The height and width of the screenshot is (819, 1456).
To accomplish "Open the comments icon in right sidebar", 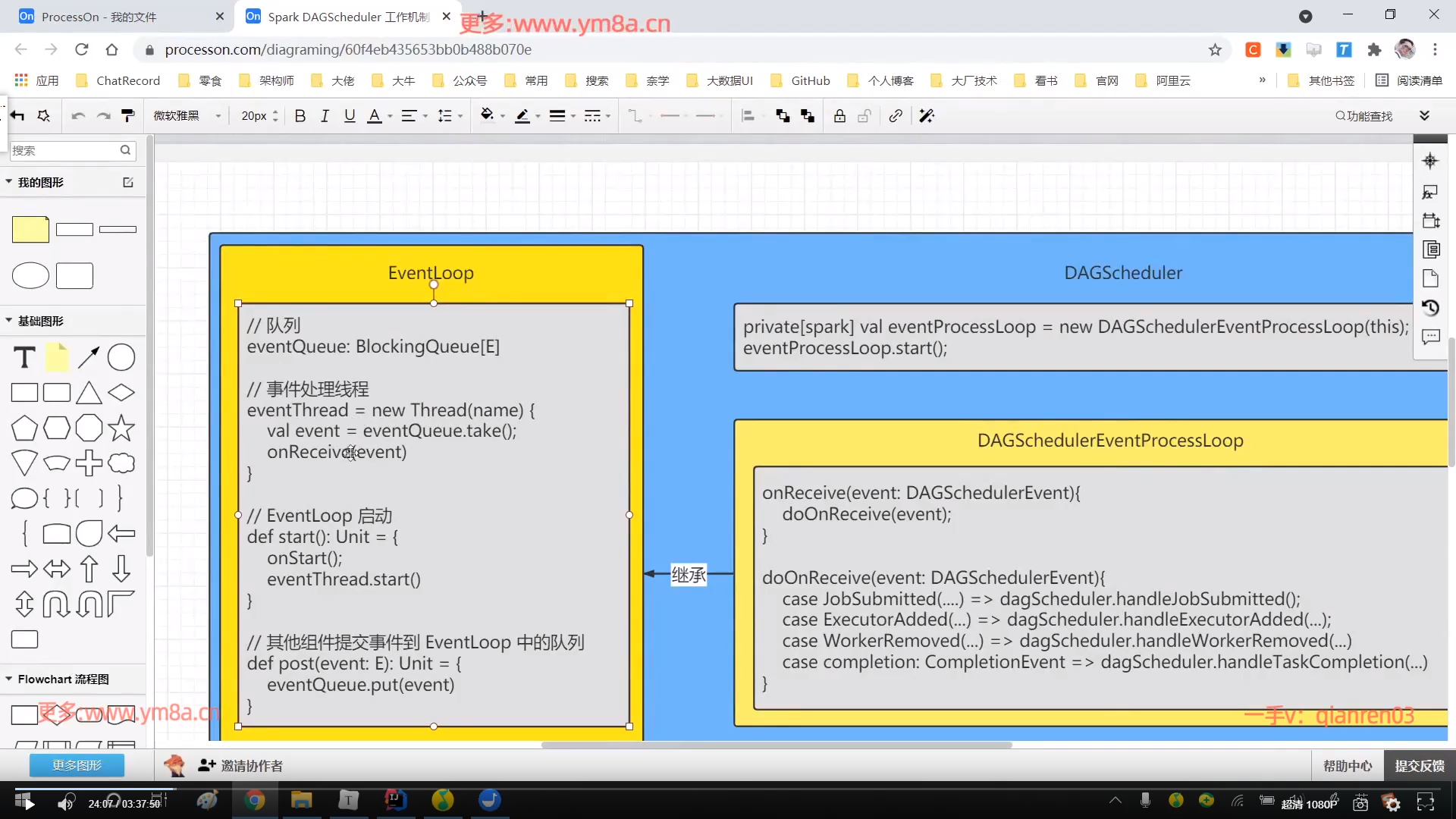I will 1430,337.
